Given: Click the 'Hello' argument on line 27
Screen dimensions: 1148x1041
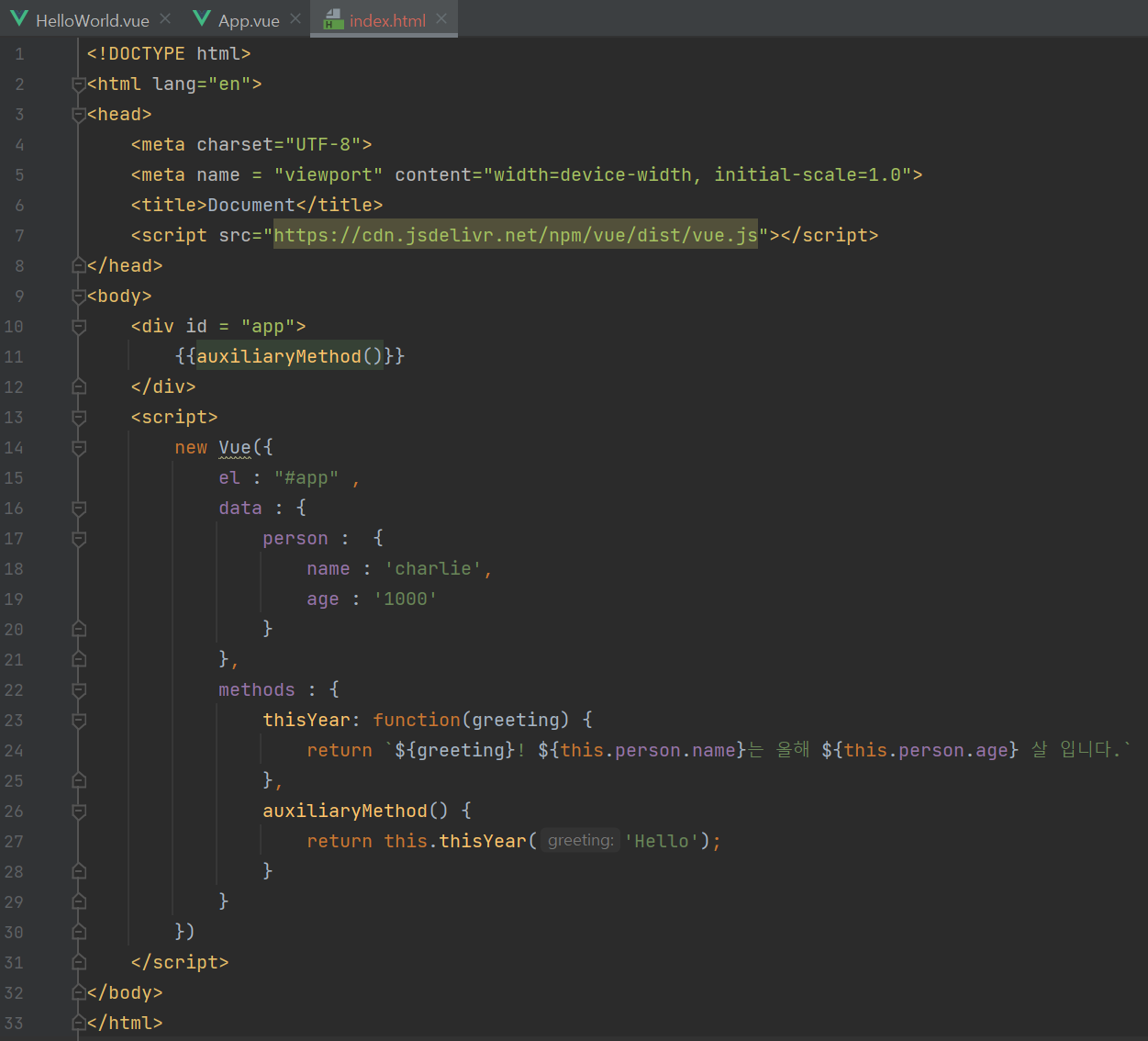Looking at the screenshot, I should pos(662,842).
